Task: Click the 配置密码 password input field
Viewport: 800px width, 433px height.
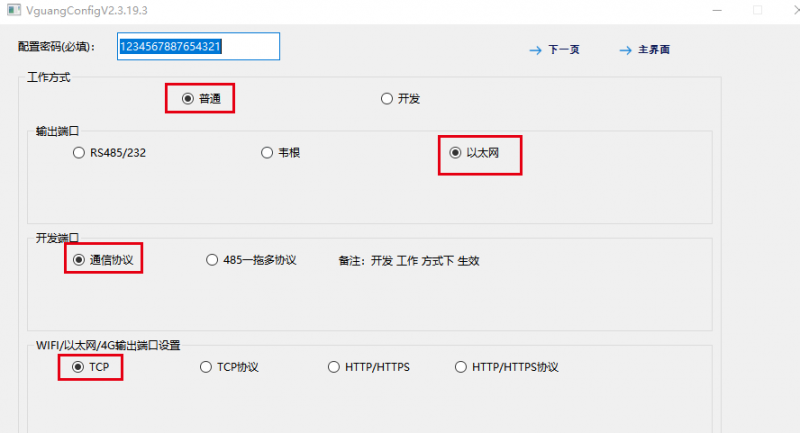Action: (198, 46)
